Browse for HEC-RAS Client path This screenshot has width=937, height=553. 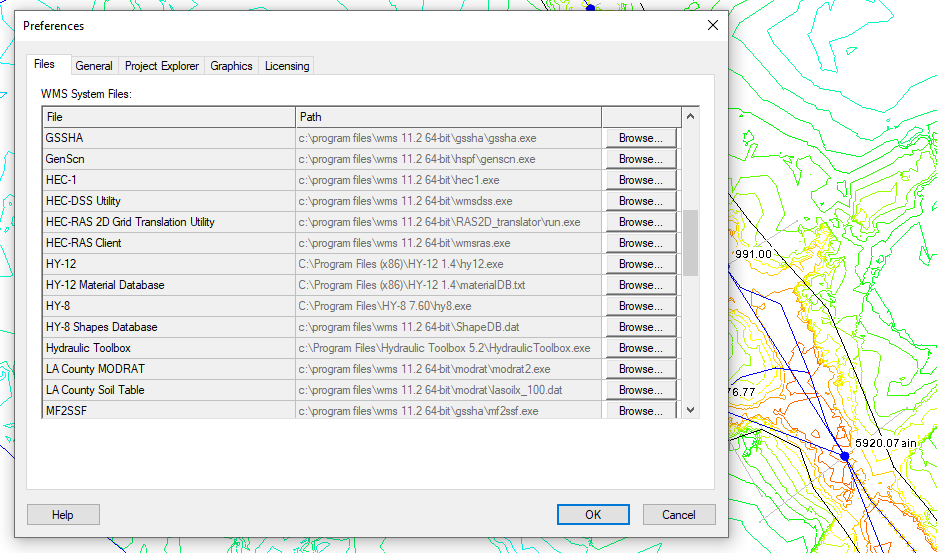641,243
